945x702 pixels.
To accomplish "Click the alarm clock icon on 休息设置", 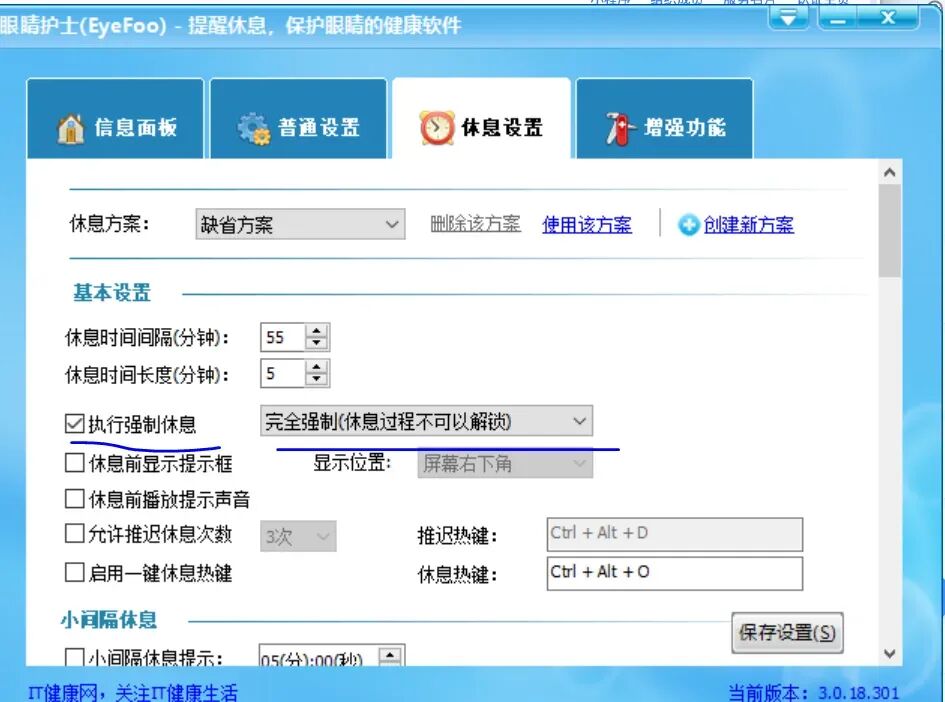I will point(437,128).
